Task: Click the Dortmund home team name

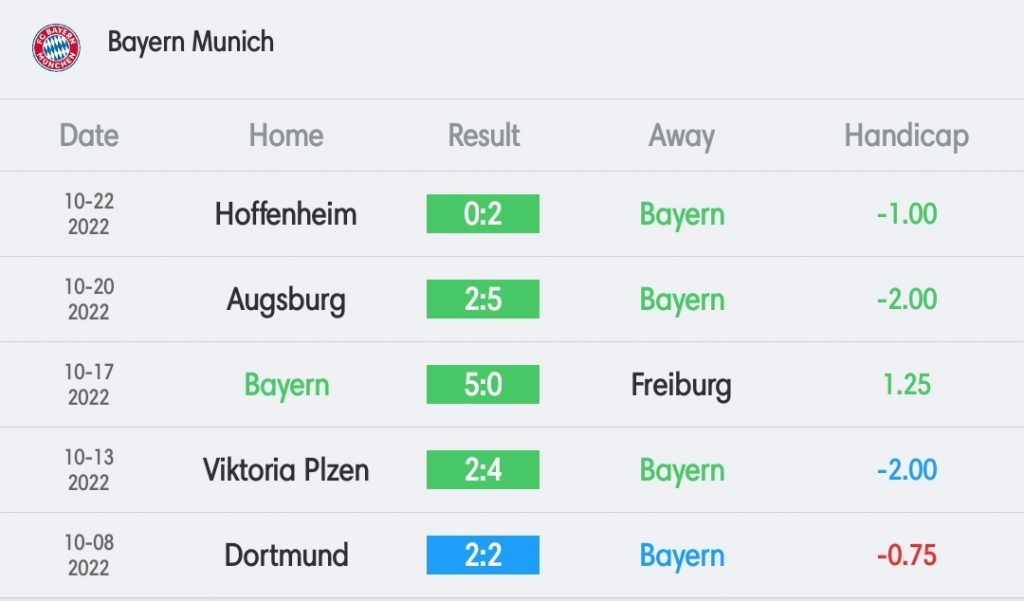Action: click(286, 555)
